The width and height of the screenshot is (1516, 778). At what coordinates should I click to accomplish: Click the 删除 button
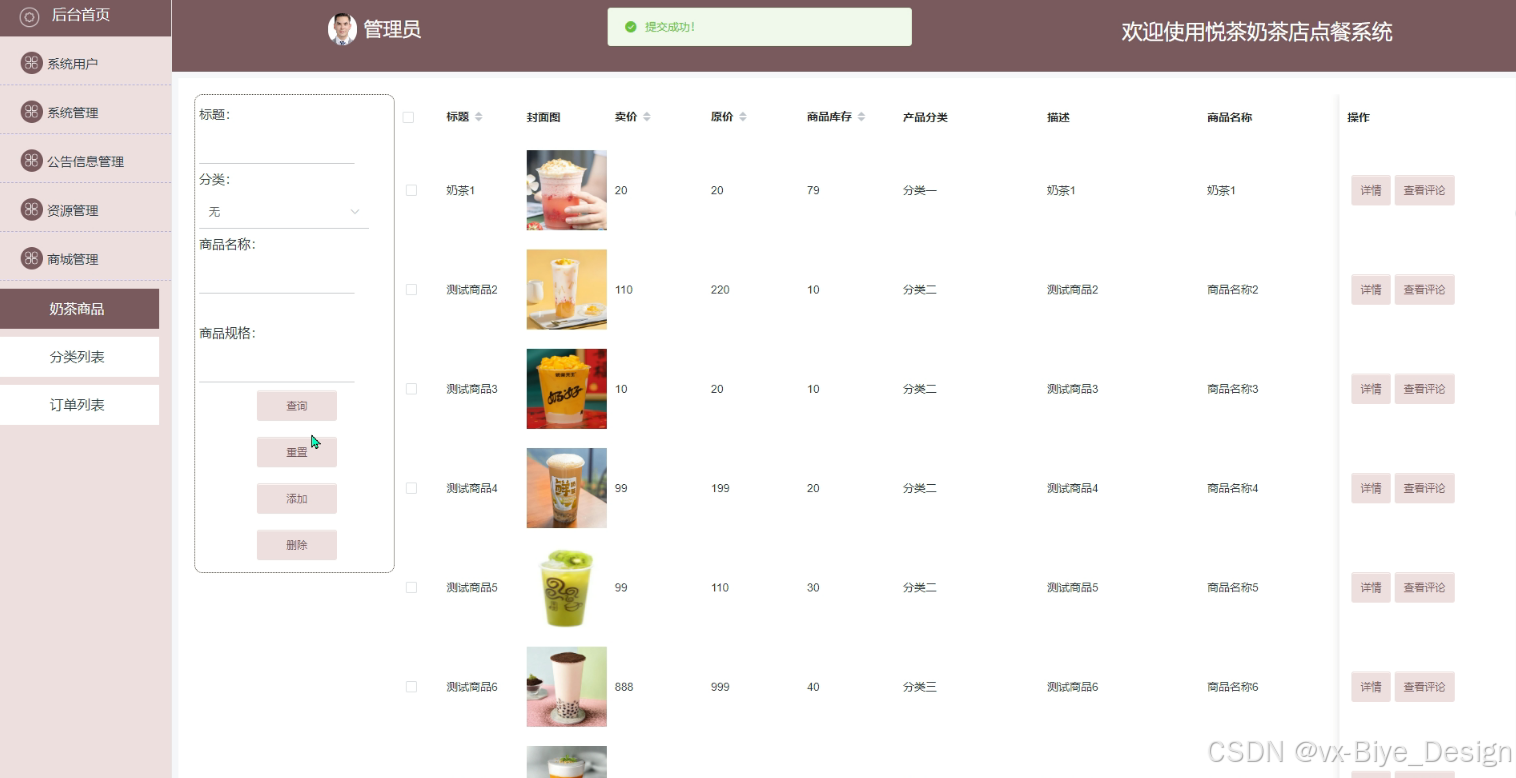point(297,545)
